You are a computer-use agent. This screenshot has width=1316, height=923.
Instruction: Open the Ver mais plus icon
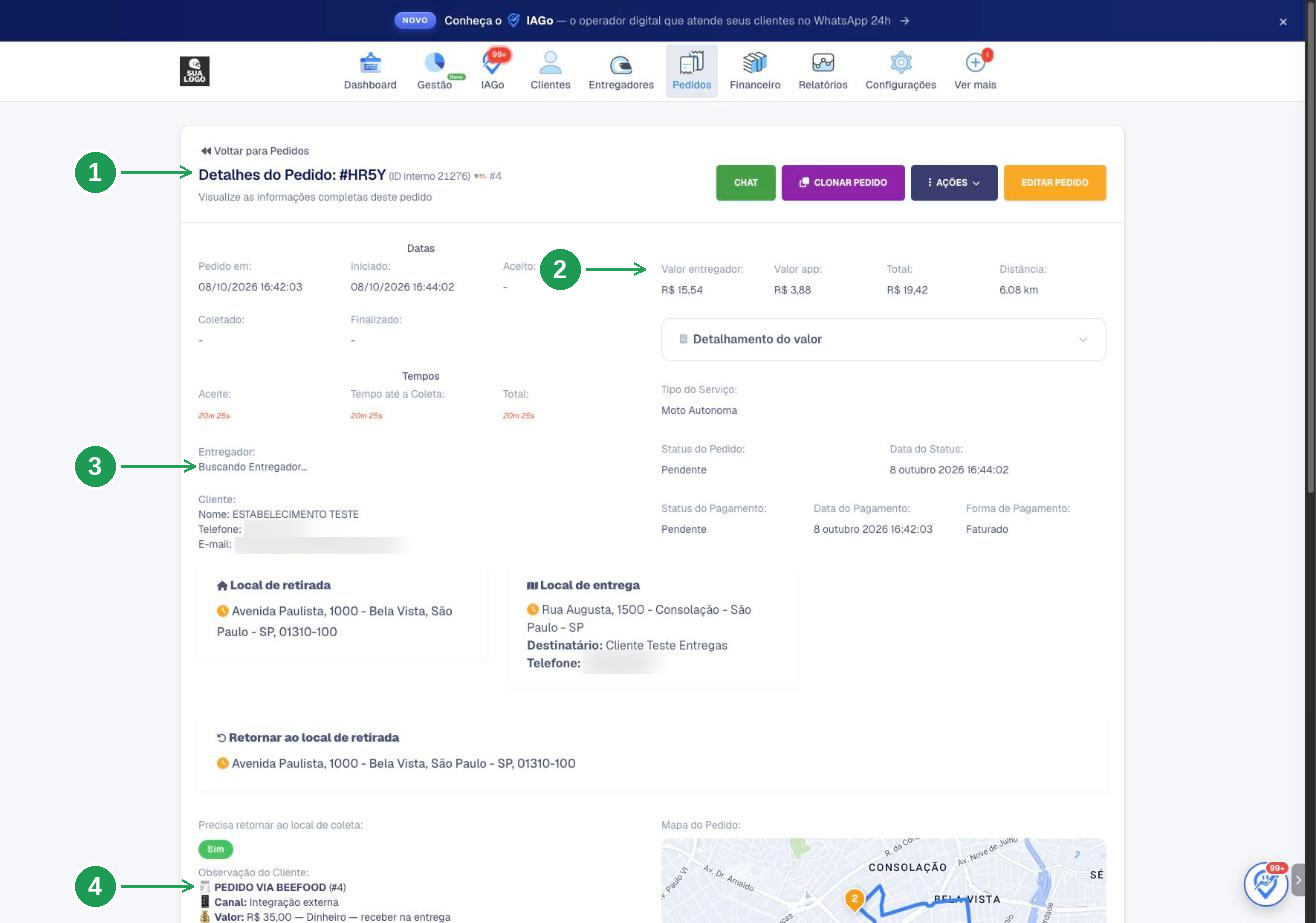coord(975,63)
